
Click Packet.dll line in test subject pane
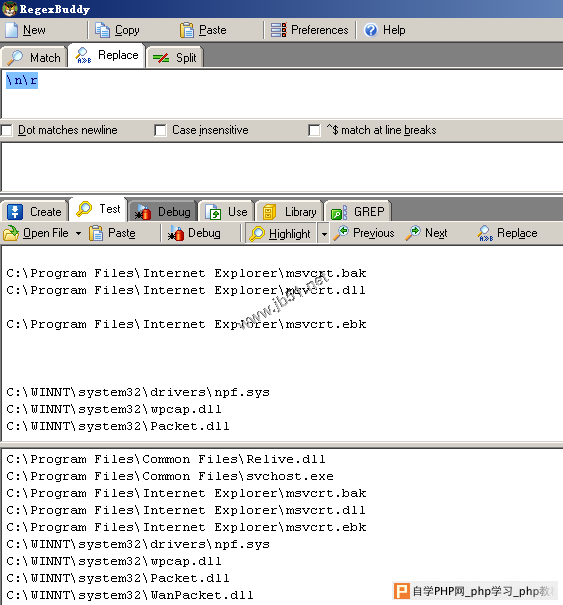pos(118,426)
